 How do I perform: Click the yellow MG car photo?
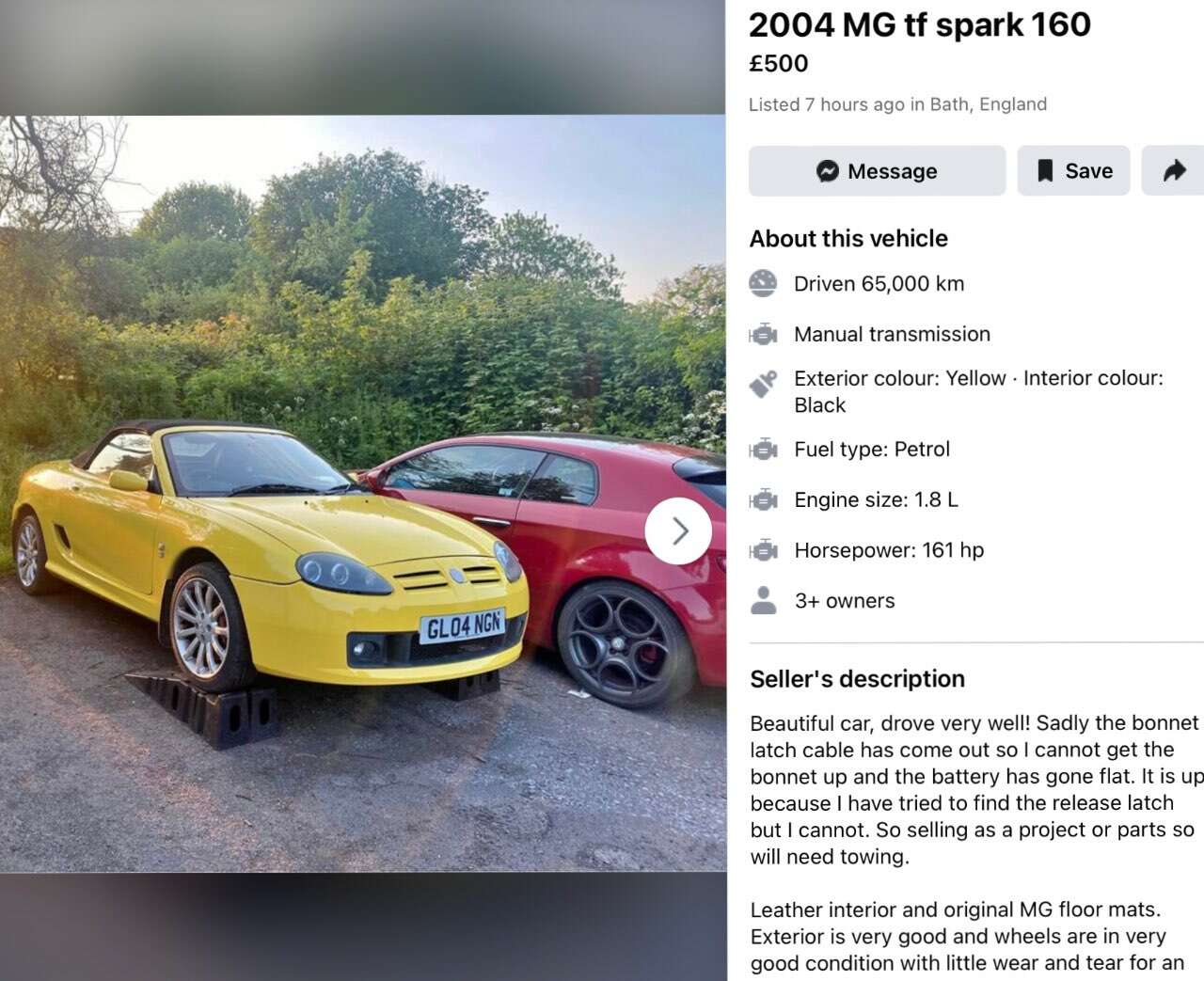[x=363, y=494]
